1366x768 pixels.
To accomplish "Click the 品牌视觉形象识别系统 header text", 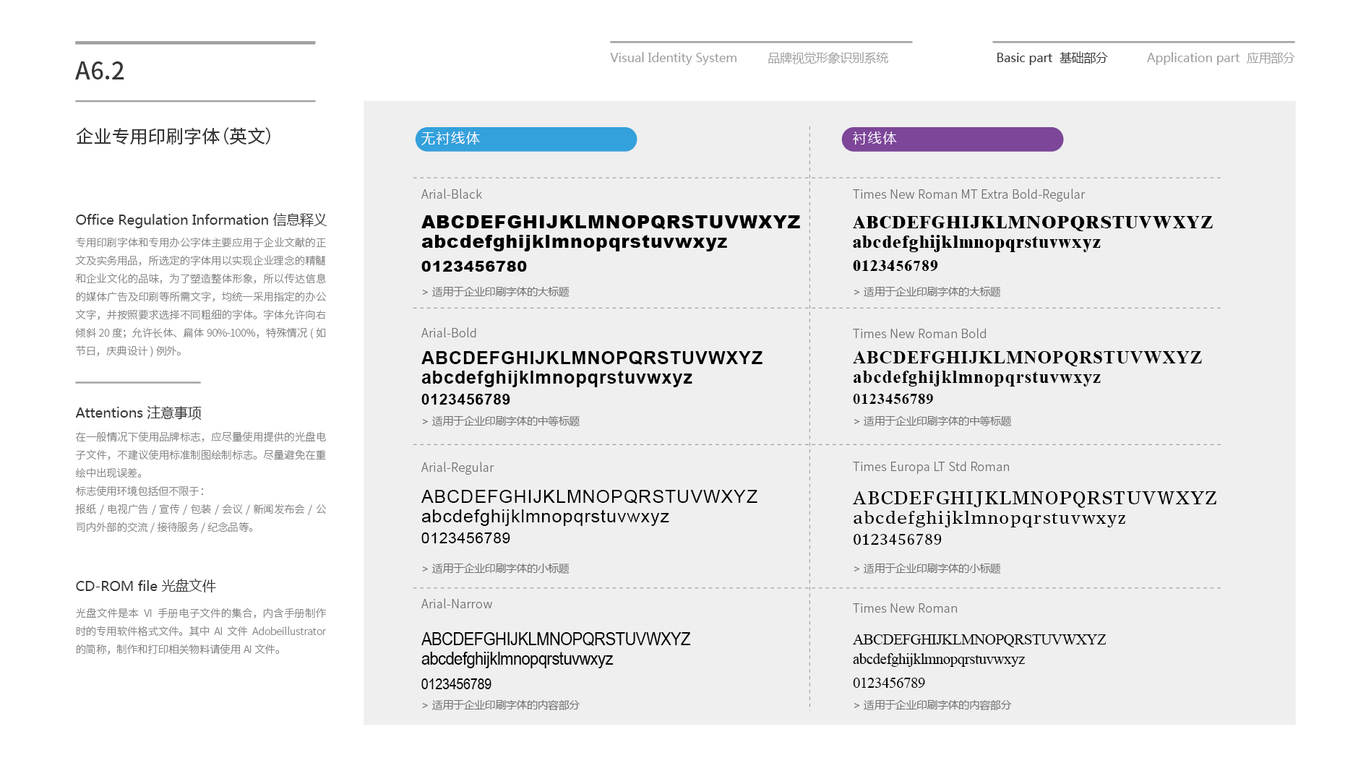I will 828,58.
